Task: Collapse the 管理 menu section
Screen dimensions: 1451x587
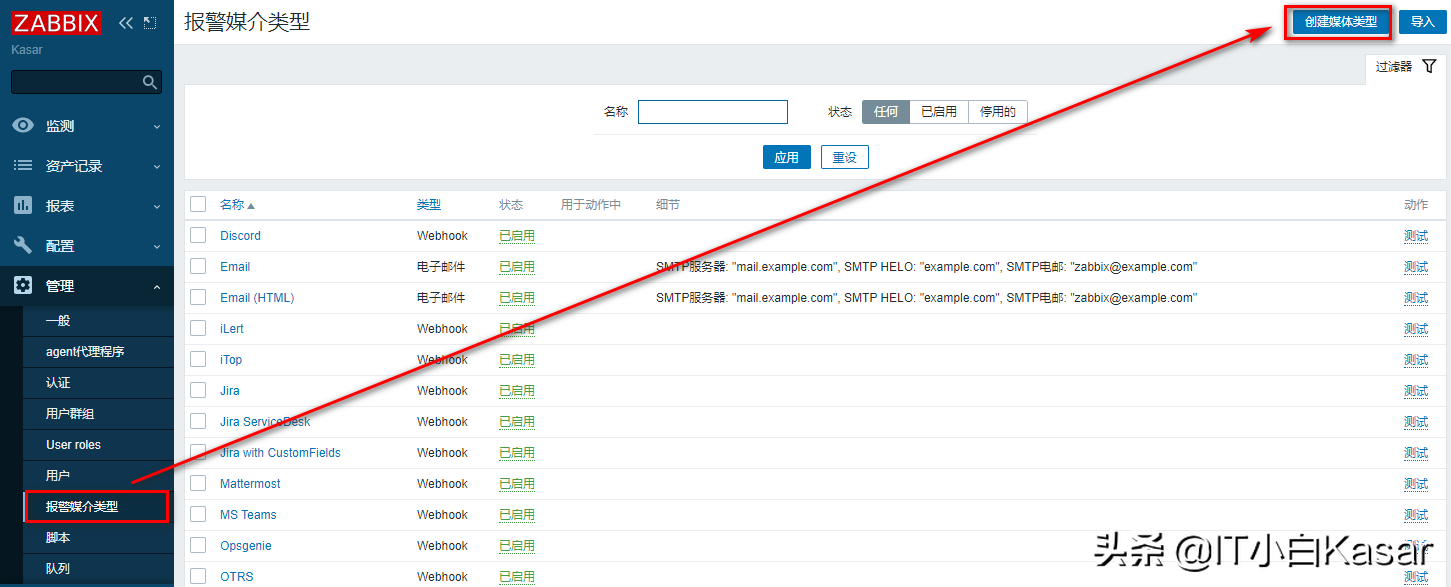Action: tap(156, 287)
